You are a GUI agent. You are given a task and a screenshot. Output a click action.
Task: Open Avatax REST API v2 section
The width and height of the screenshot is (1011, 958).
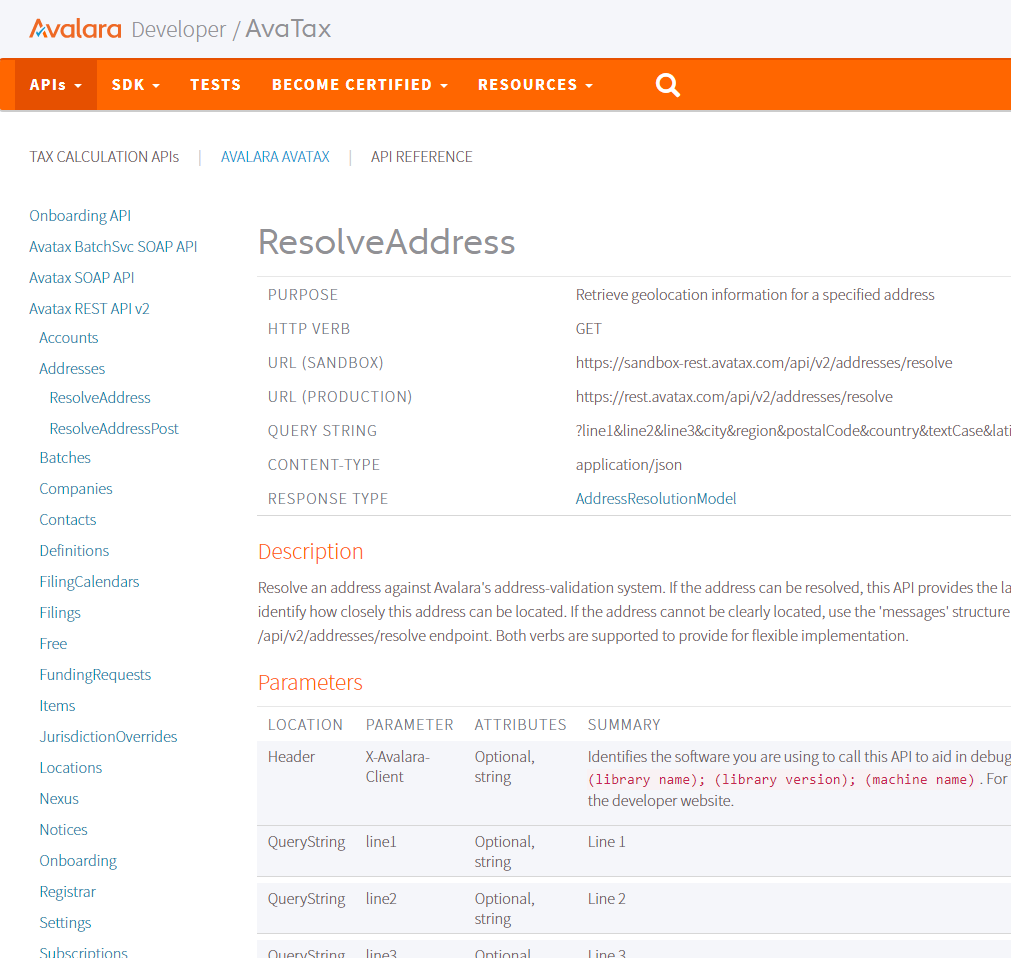[89, 309]
